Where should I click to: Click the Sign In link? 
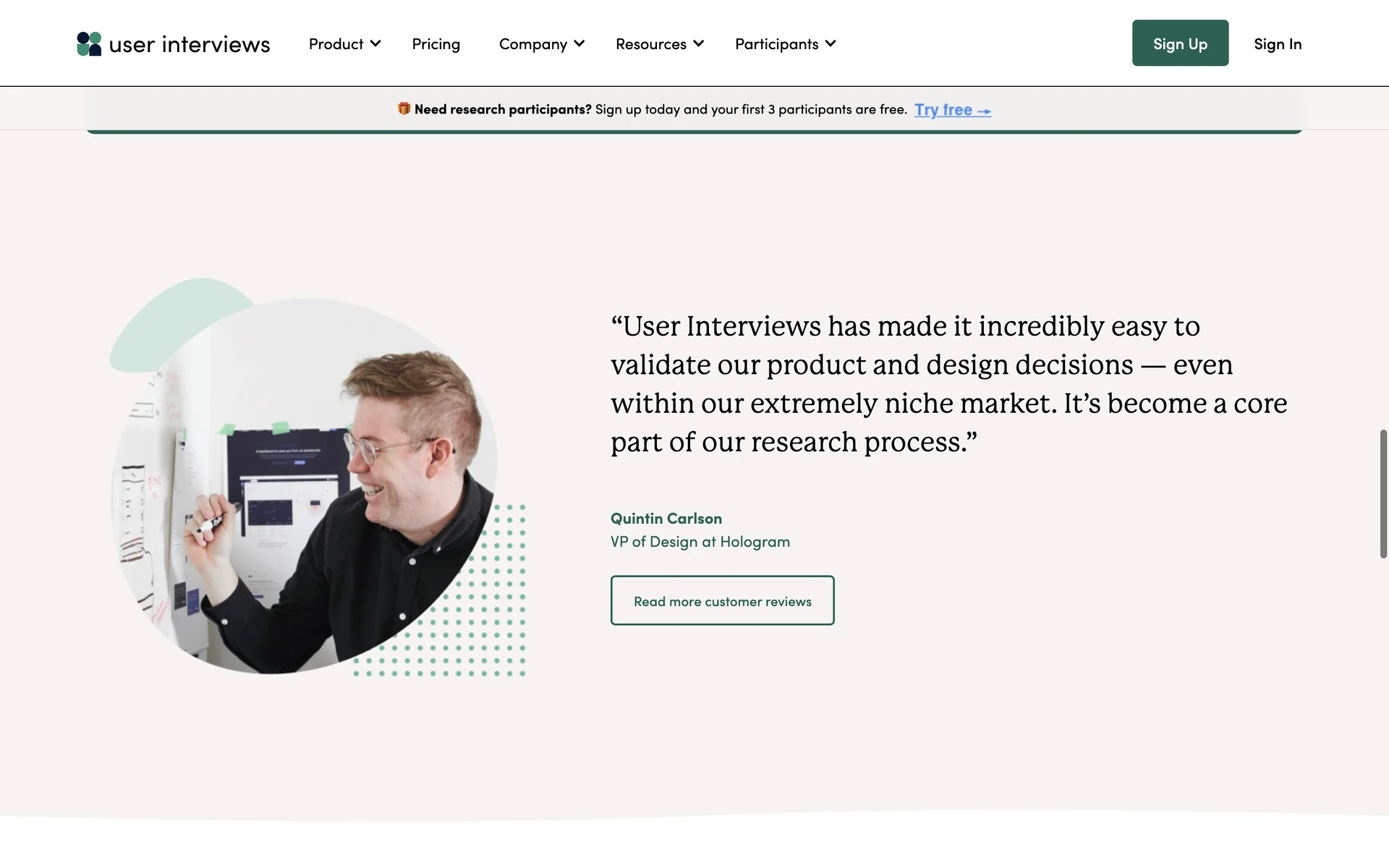point(1277,44)
